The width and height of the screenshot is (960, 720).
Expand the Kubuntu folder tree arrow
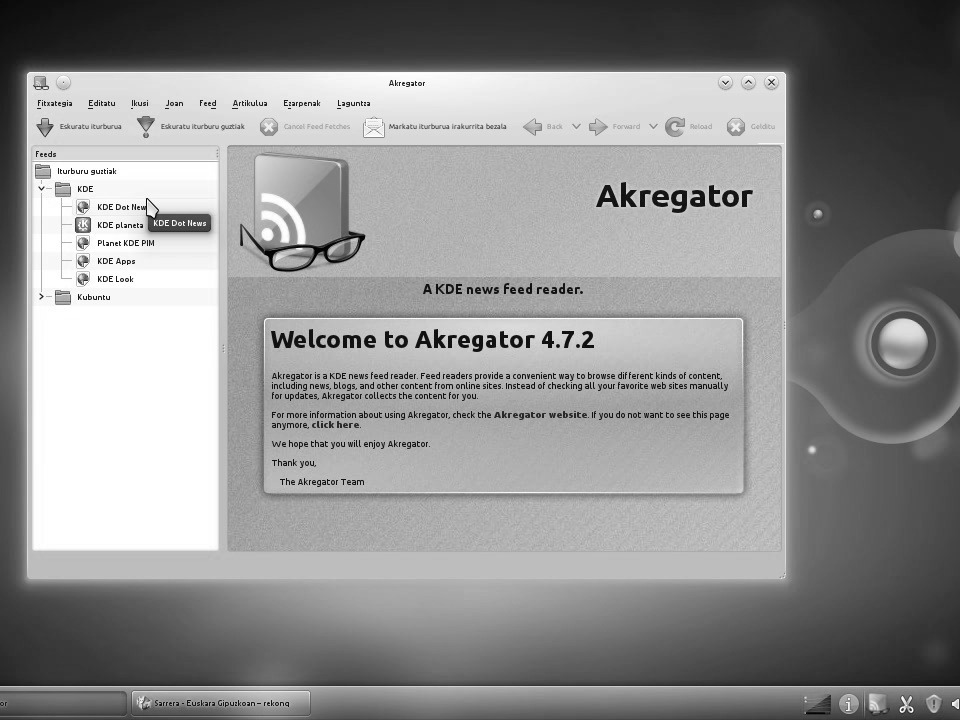(x=42, y=297)
